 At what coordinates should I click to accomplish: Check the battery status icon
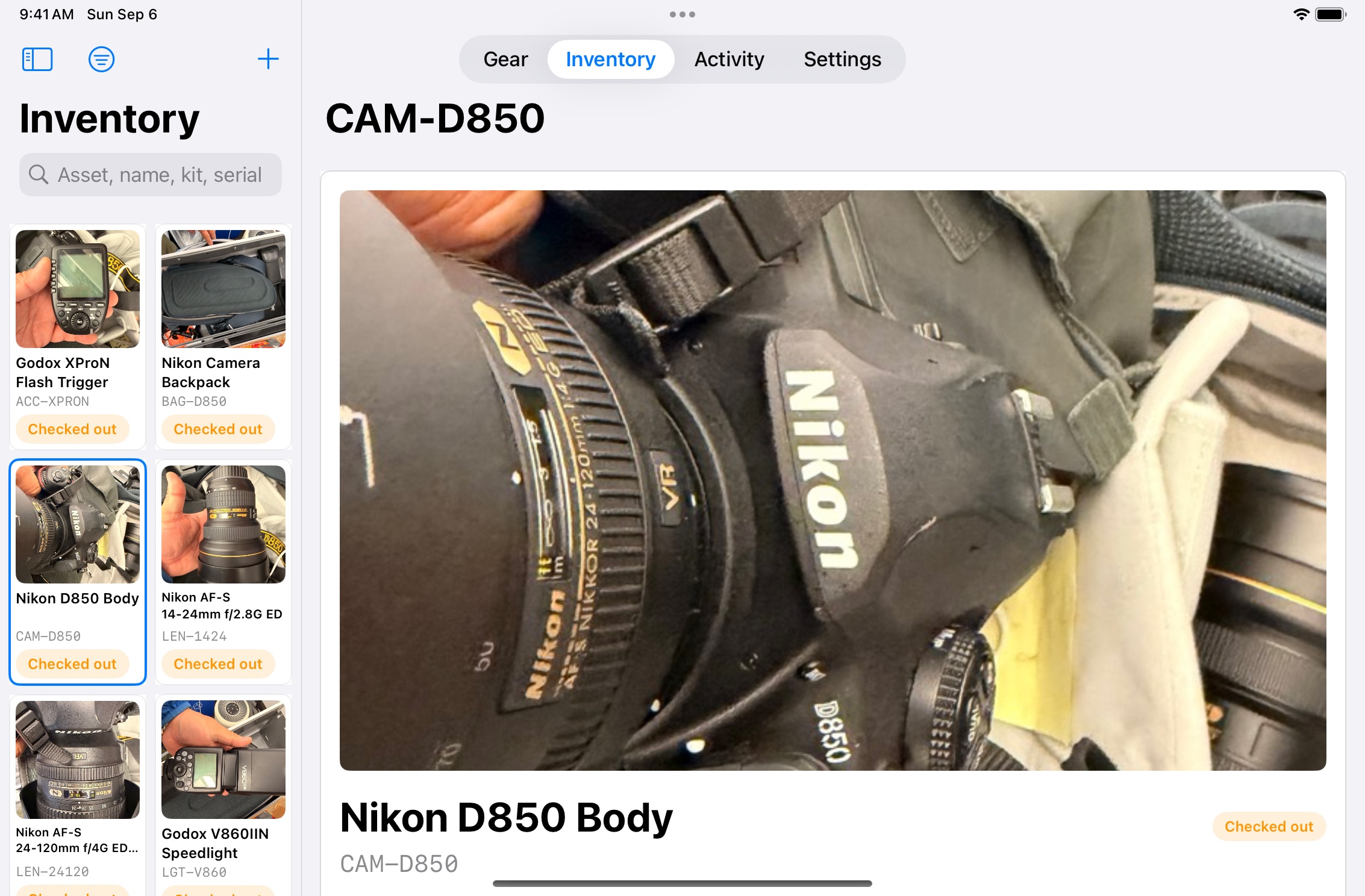[x=1331, y=14]
